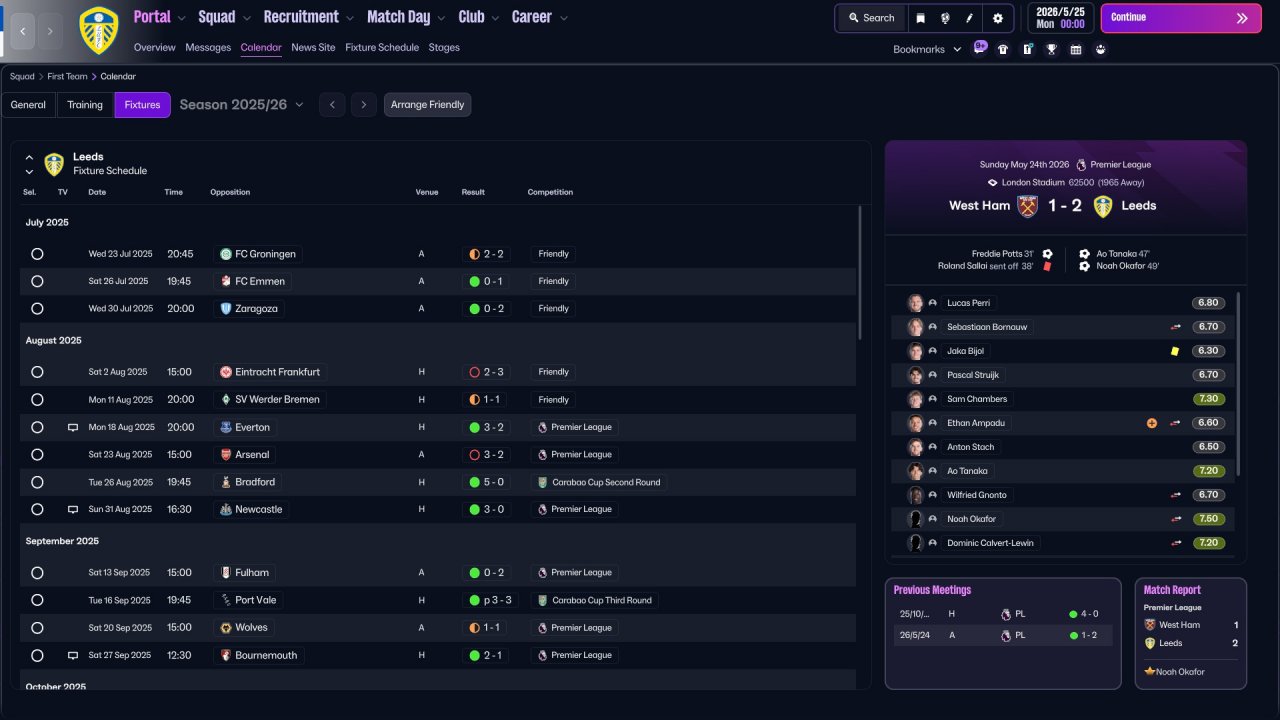Click the TV broadcast icon for Bournemouth fixture
This screenshot has width=1280, height=720.
pos(72,655)
